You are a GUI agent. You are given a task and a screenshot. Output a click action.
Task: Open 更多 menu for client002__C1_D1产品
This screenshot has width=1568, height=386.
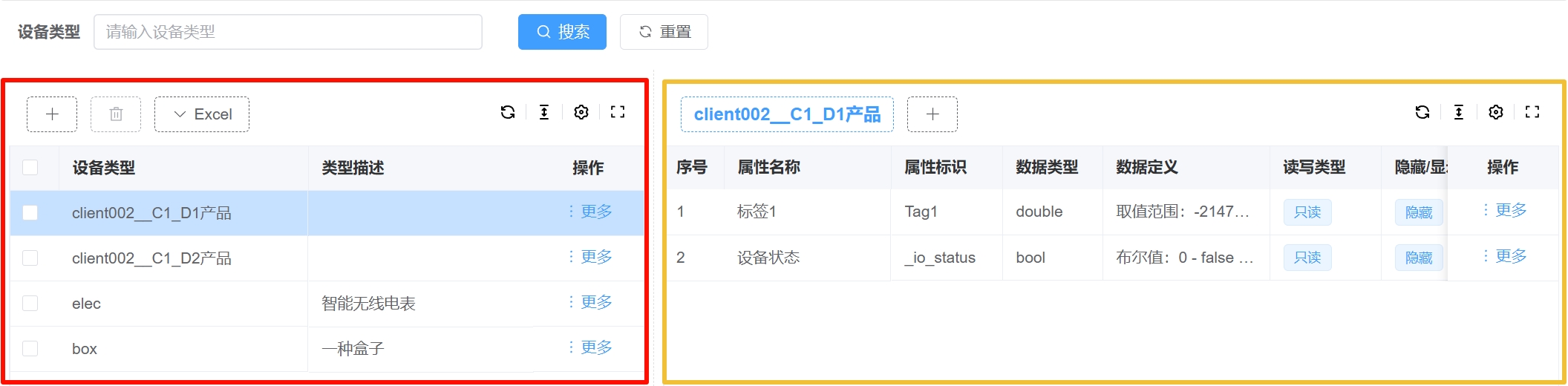(591, 212)
